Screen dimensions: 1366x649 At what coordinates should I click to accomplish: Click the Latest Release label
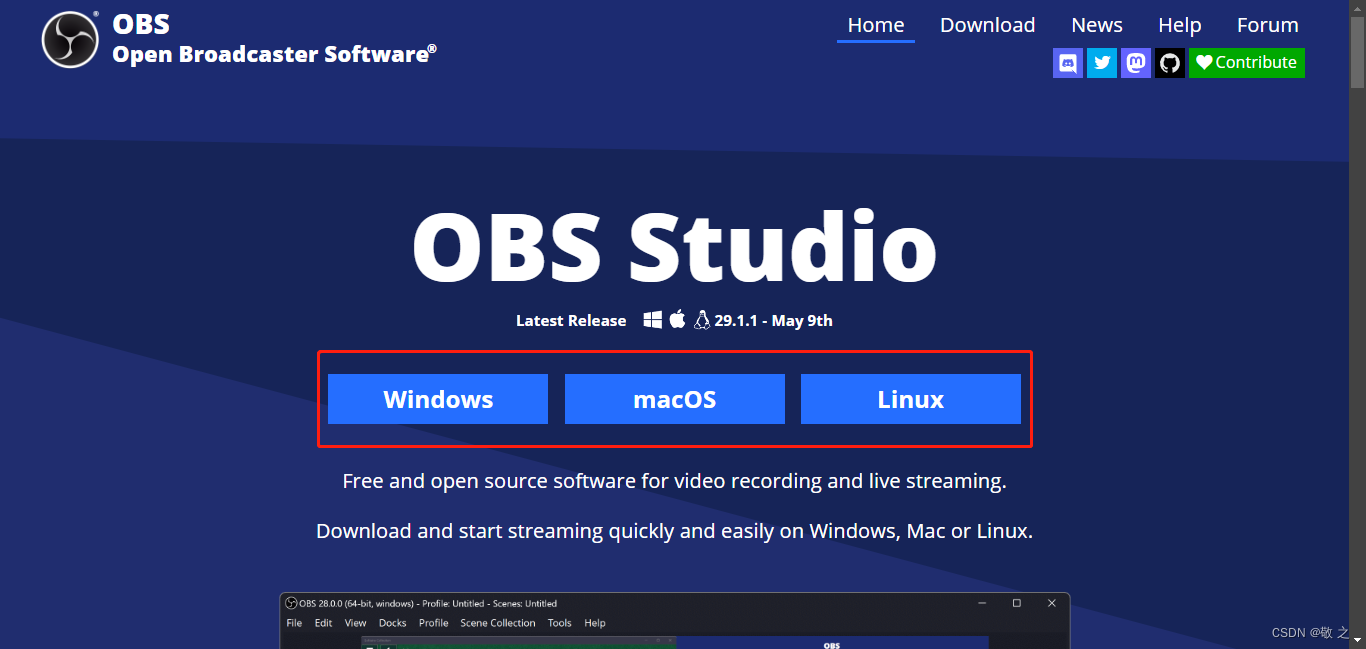point(571,321)
